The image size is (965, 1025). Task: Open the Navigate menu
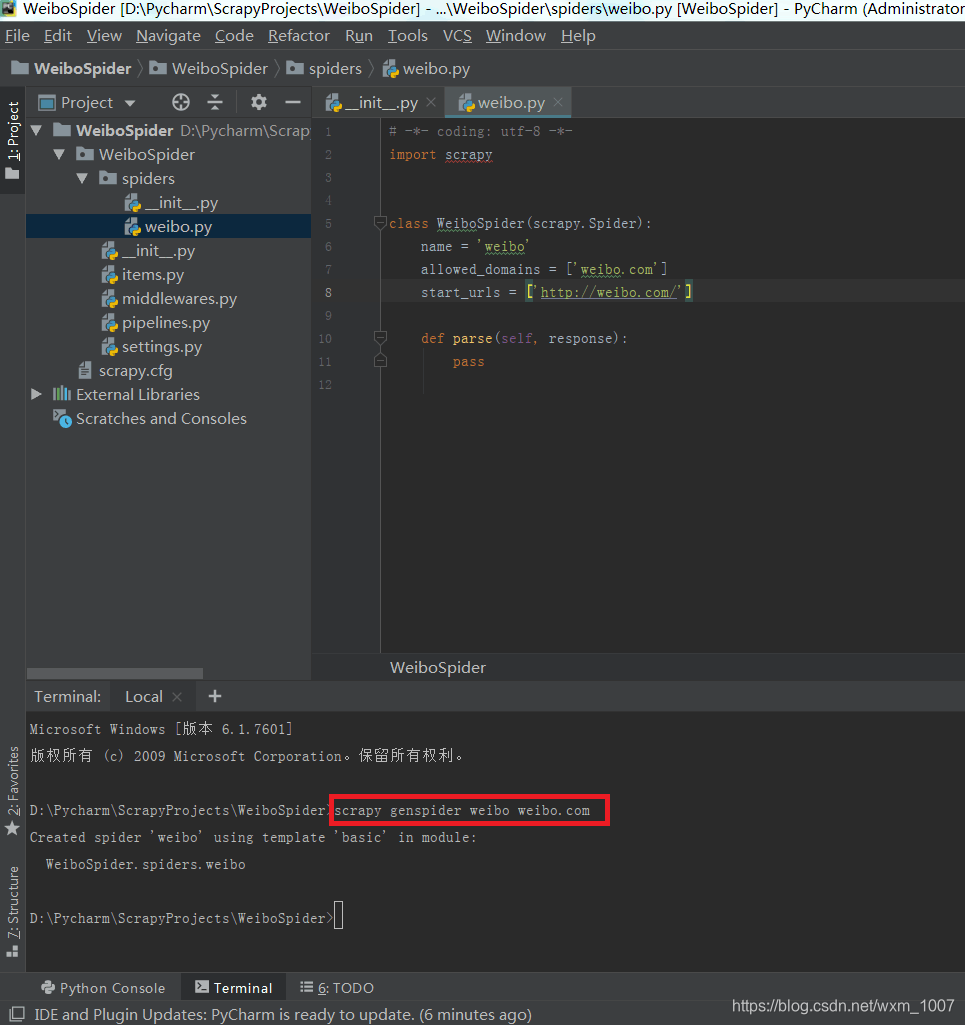[168, 36]
